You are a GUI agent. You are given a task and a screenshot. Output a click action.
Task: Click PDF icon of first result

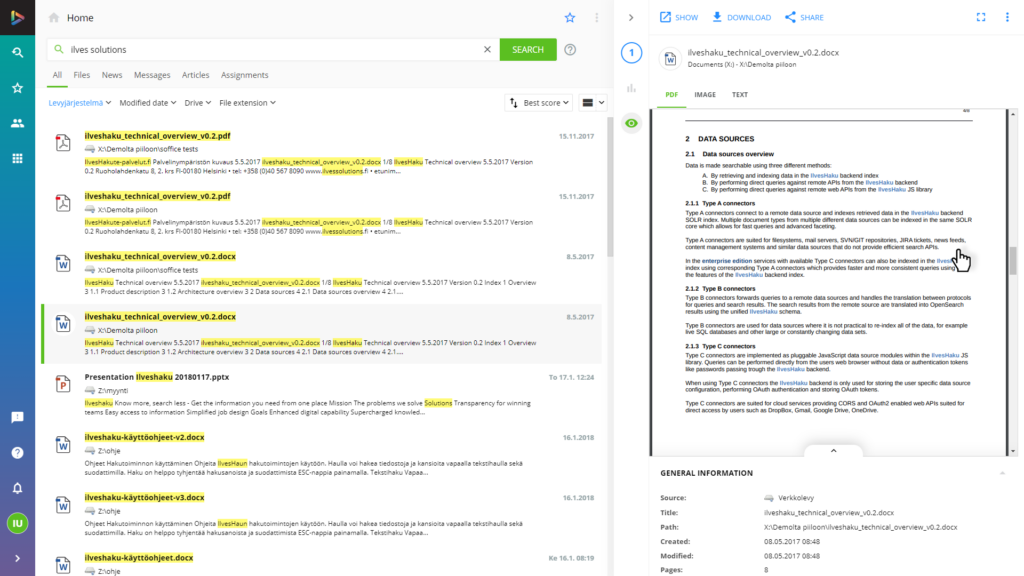click(63, 143)
